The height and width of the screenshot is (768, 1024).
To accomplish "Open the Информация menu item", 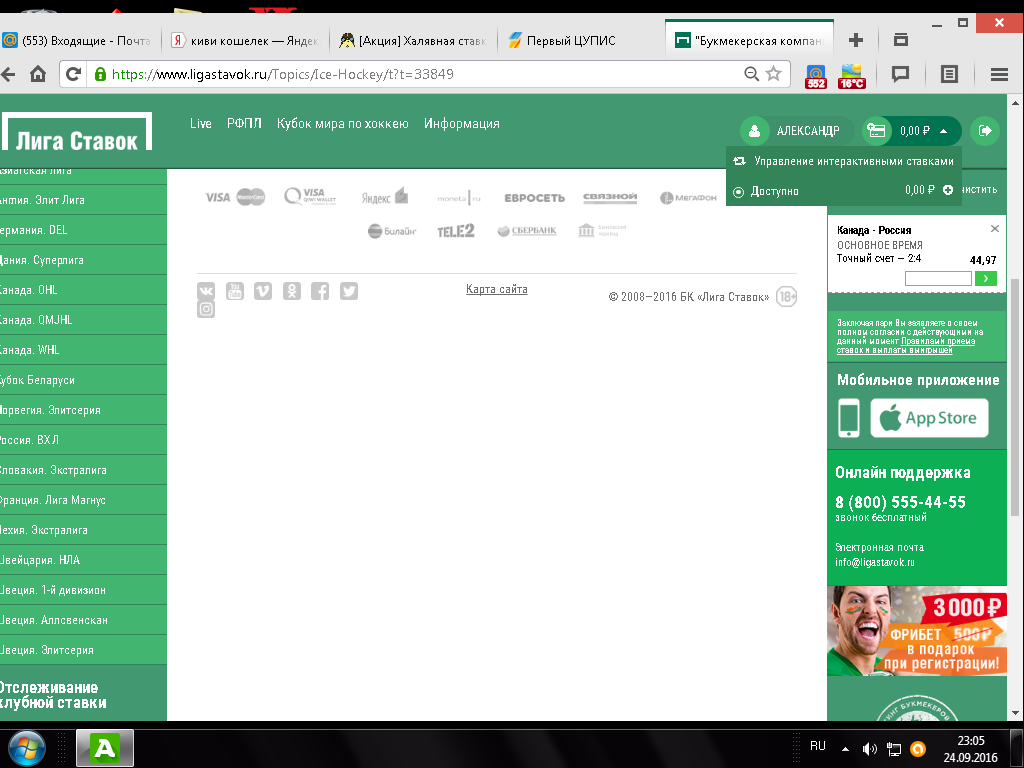I will point(462,123).
